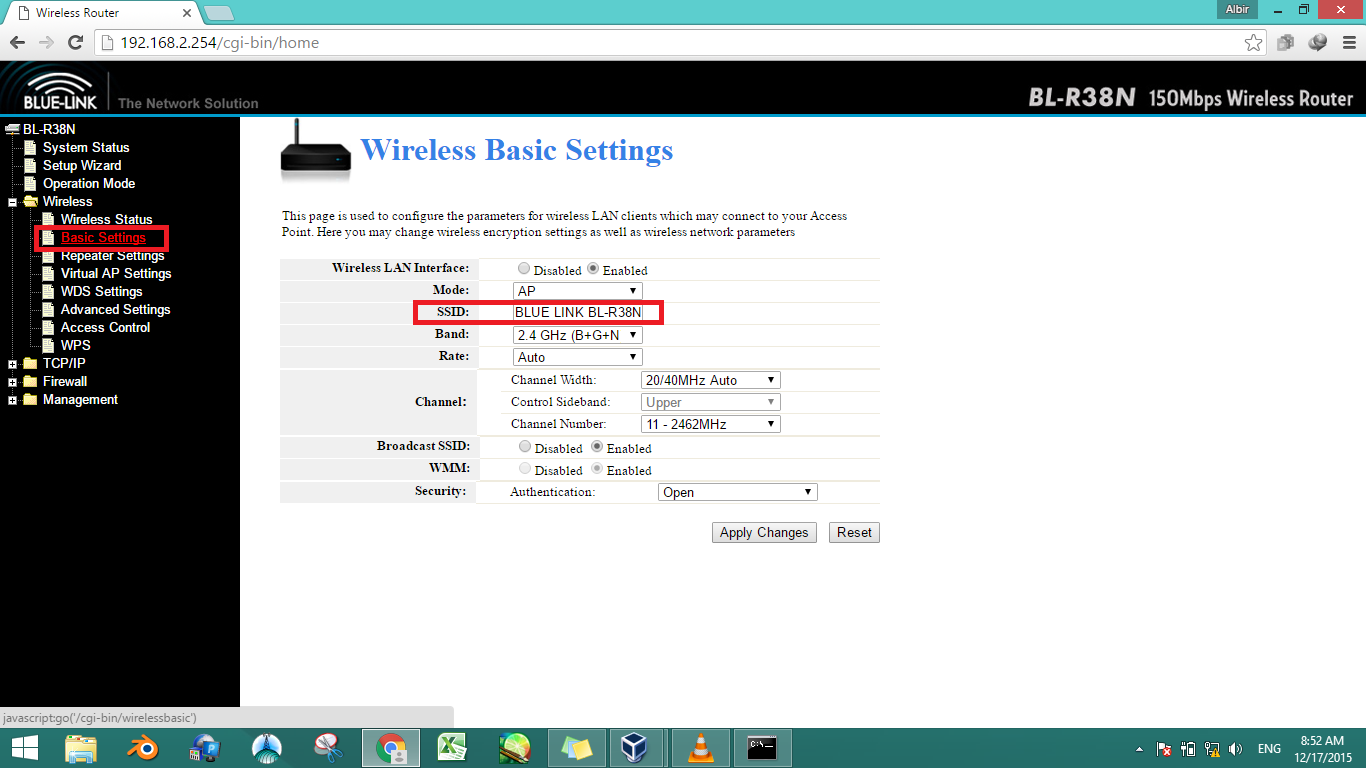This screenshot has width=1366, height=768.
Task: Click the Apply Changes button
Action: coord(763,532)
